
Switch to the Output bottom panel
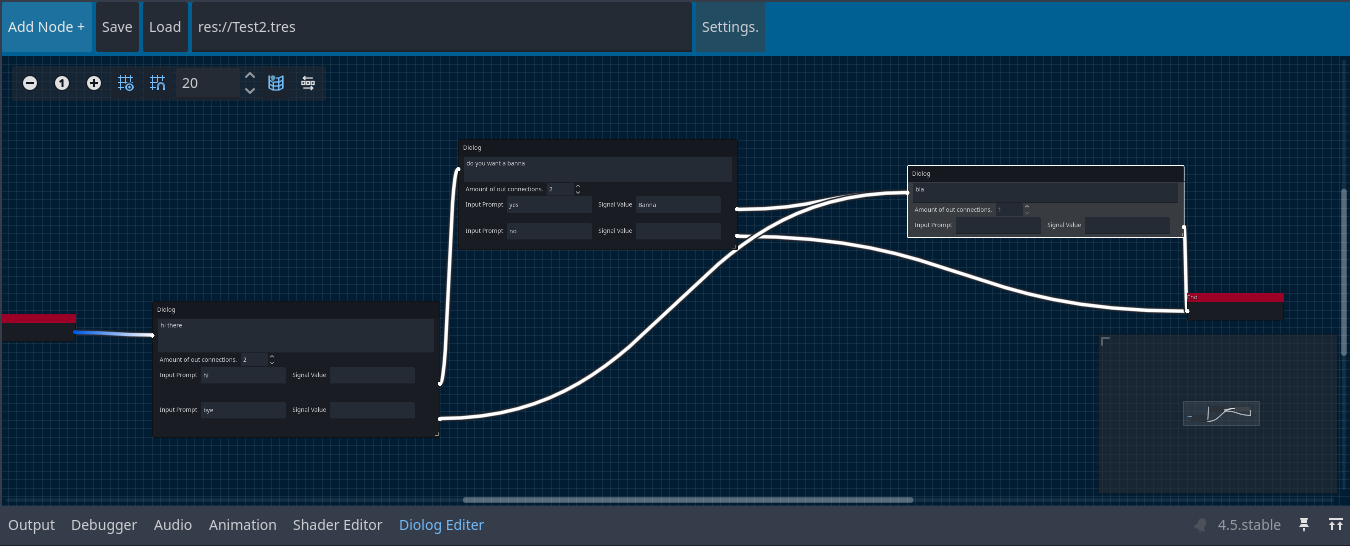tap(32, 525)
